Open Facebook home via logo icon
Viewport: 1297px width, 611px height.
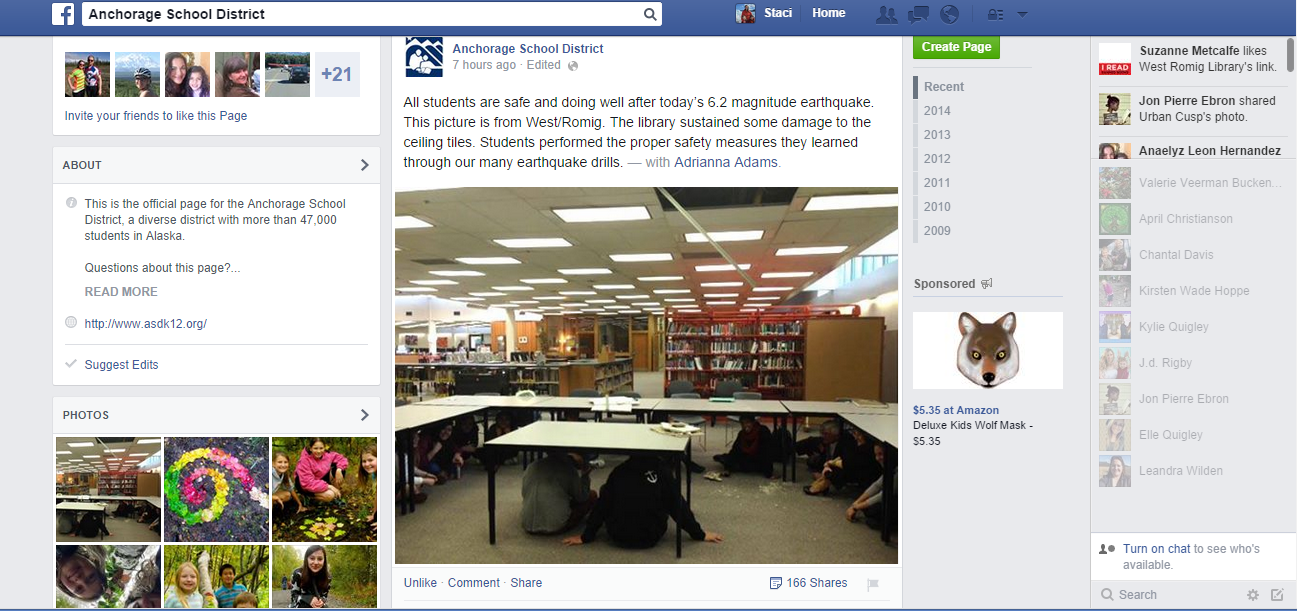pyautogui.click(x=63, y=14)
